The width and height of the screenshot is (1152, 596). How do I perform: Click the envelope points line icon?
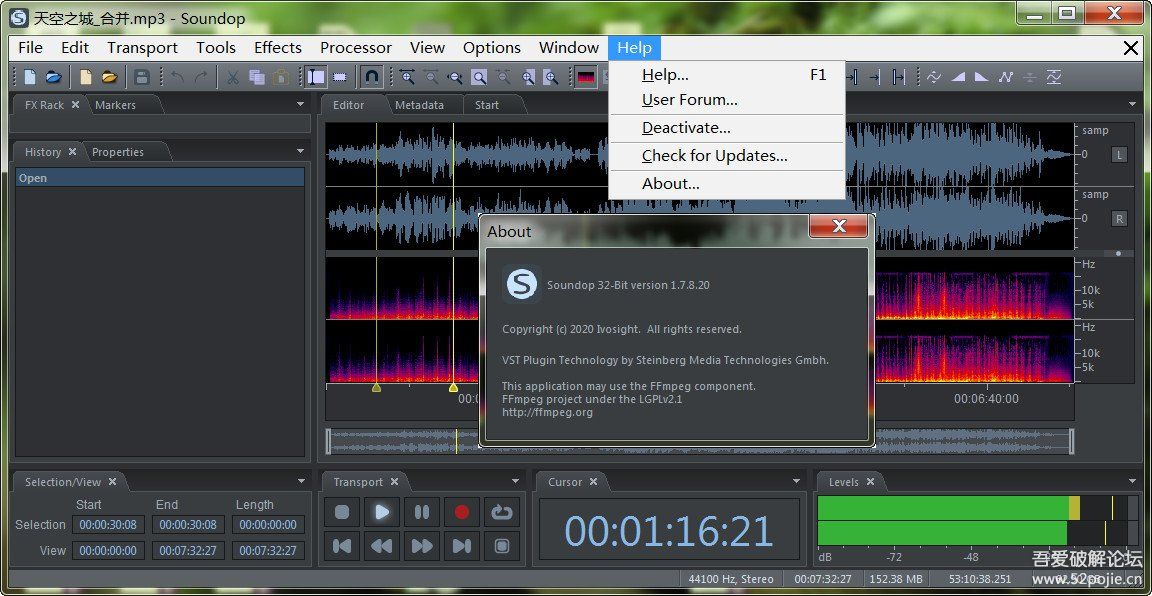click(1006, 76)
